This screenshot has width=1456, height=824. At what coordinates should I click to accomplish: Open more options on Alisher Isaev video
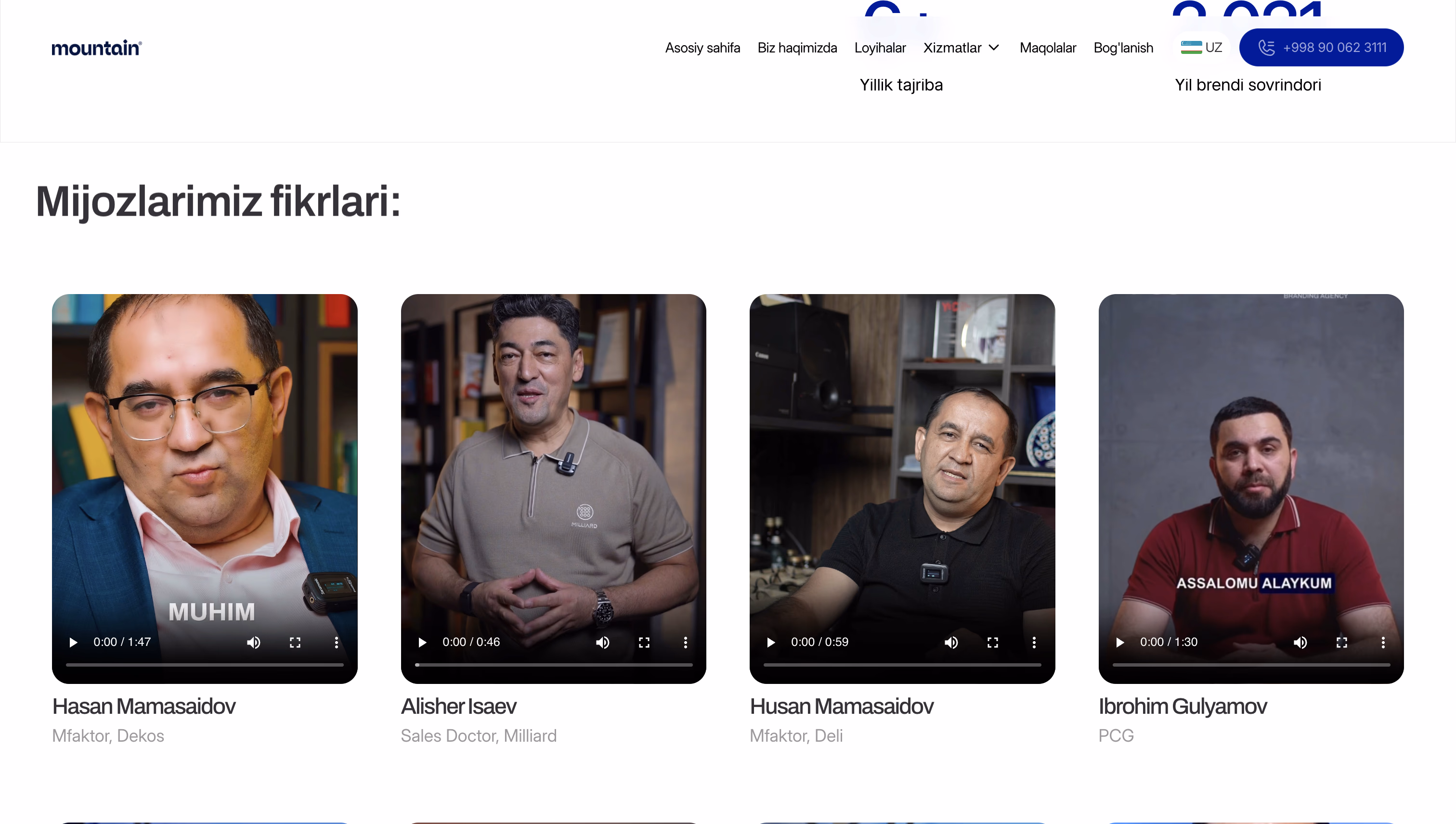pos(686,643)
